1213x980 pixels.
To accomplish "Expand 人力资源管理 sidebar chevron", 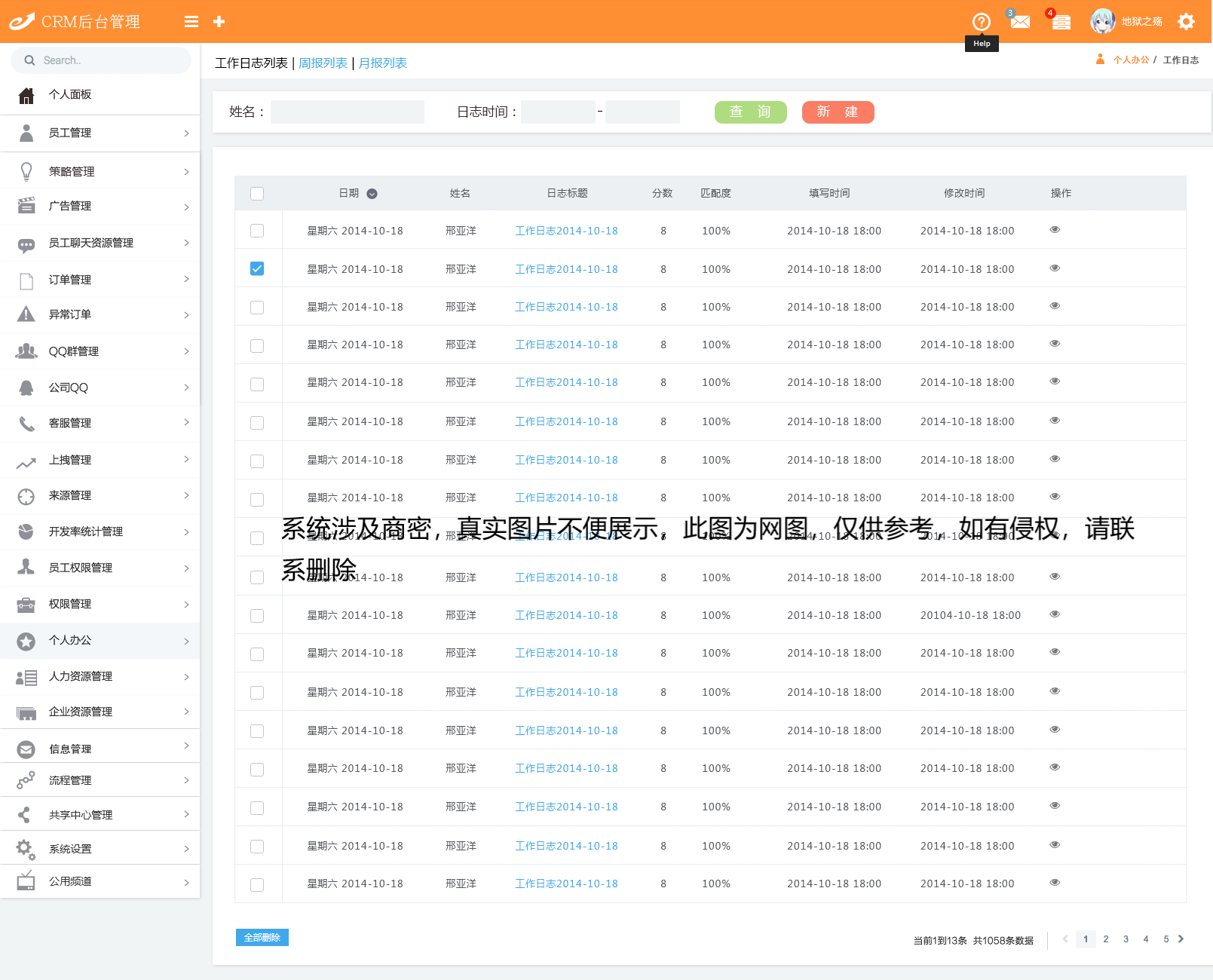I will point(186,677).
